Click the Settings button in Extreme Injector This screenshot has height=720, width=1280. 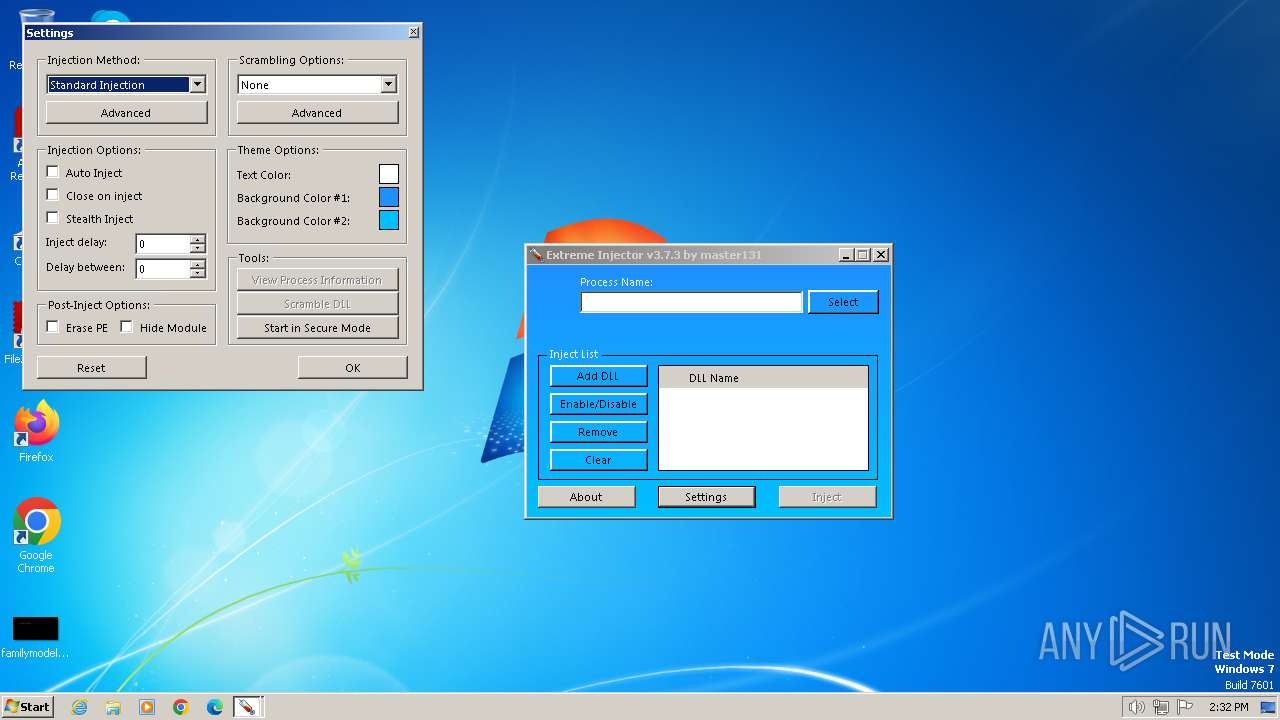[706, 497]
